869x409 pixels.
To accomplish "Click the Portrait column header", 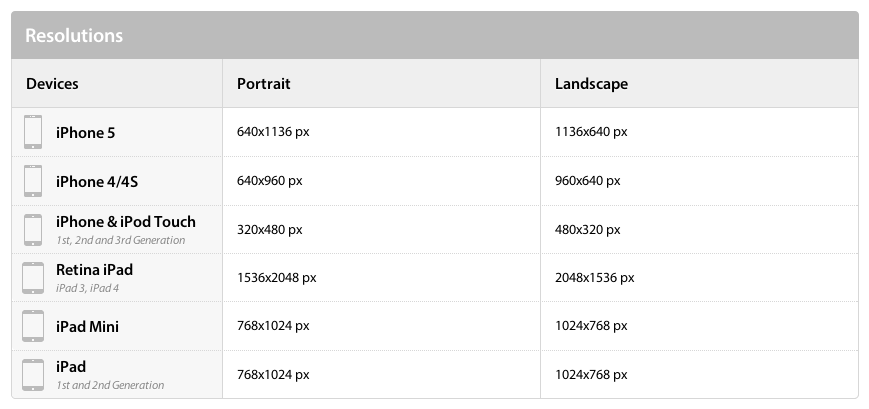I will point(263,84).
